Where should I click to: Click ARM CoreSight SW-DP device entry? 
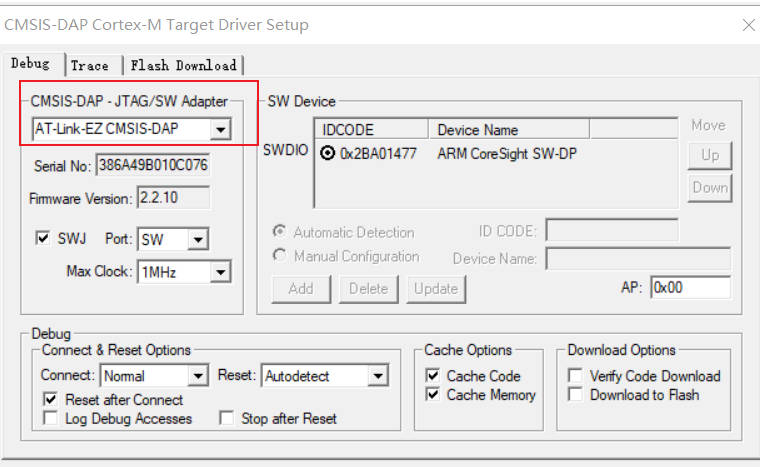pos(507,154)
